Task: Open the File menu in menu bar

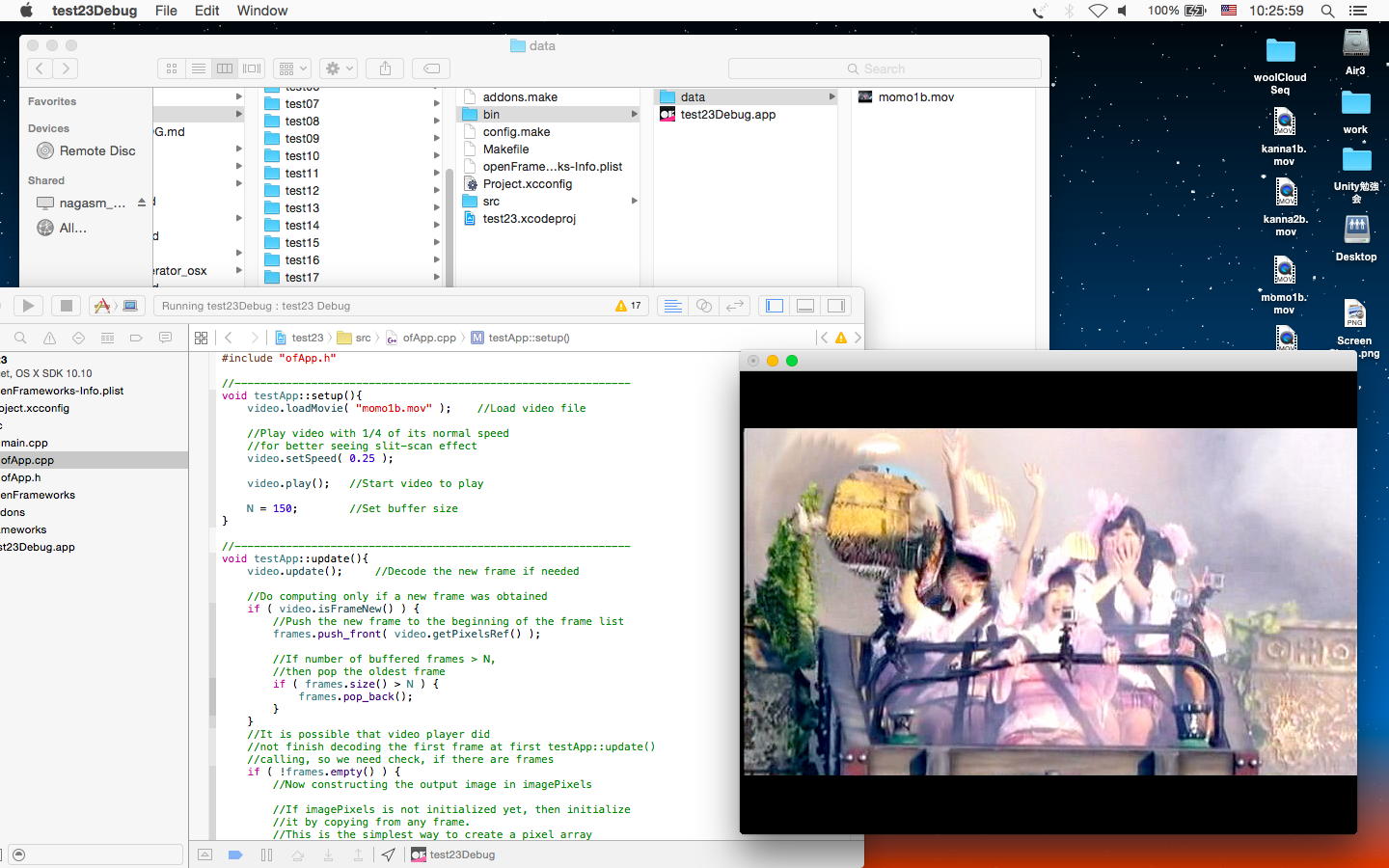Action: coord(166,11)
